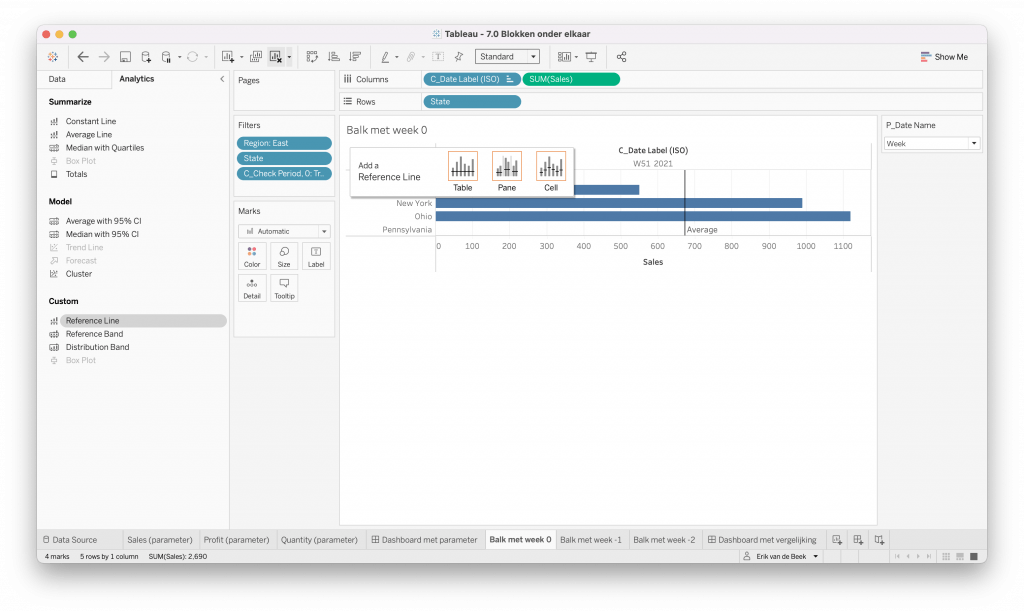Open Presentation mode from toolbar
This screenshot has width=1024, height=612.
pos(591,57)
